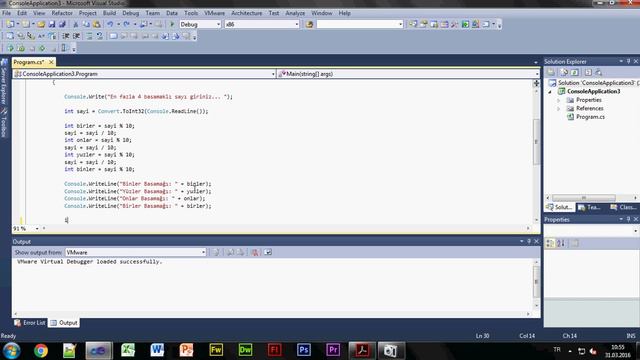Open Chrome from the taskbar
The width and height of the screenshot is (640, 360).
tap(41, 351)
